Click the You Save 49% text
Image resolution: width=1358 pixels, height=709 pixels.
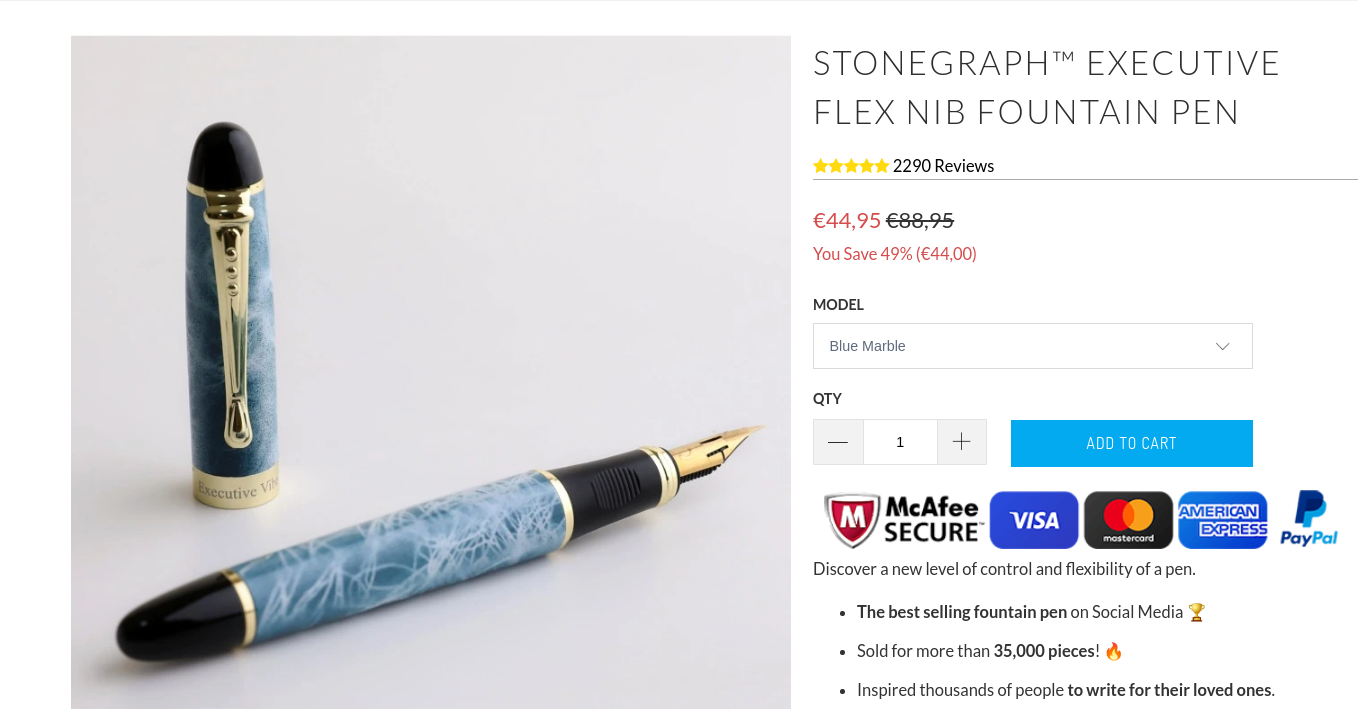coord(895,254)
